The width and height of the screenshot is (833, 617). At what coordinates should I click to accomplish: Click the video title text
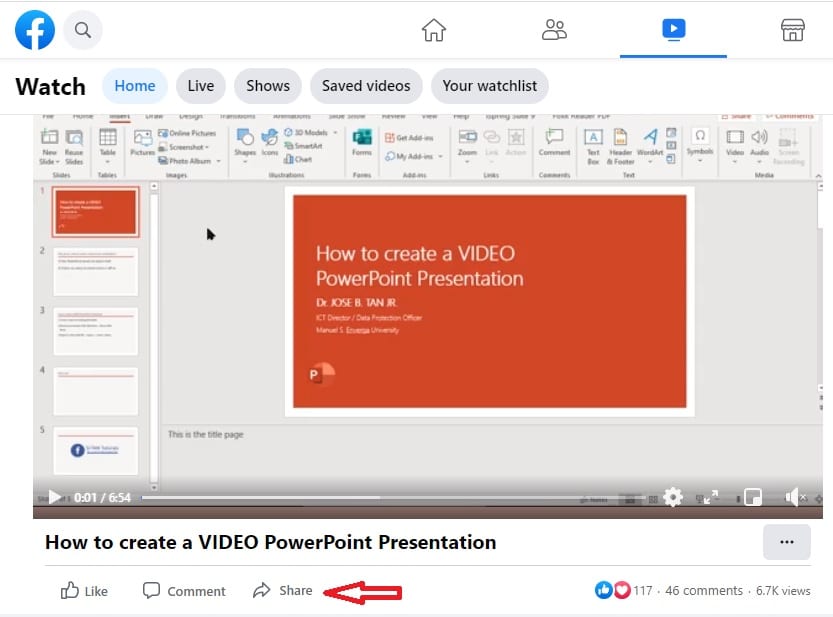pos(270,542)
